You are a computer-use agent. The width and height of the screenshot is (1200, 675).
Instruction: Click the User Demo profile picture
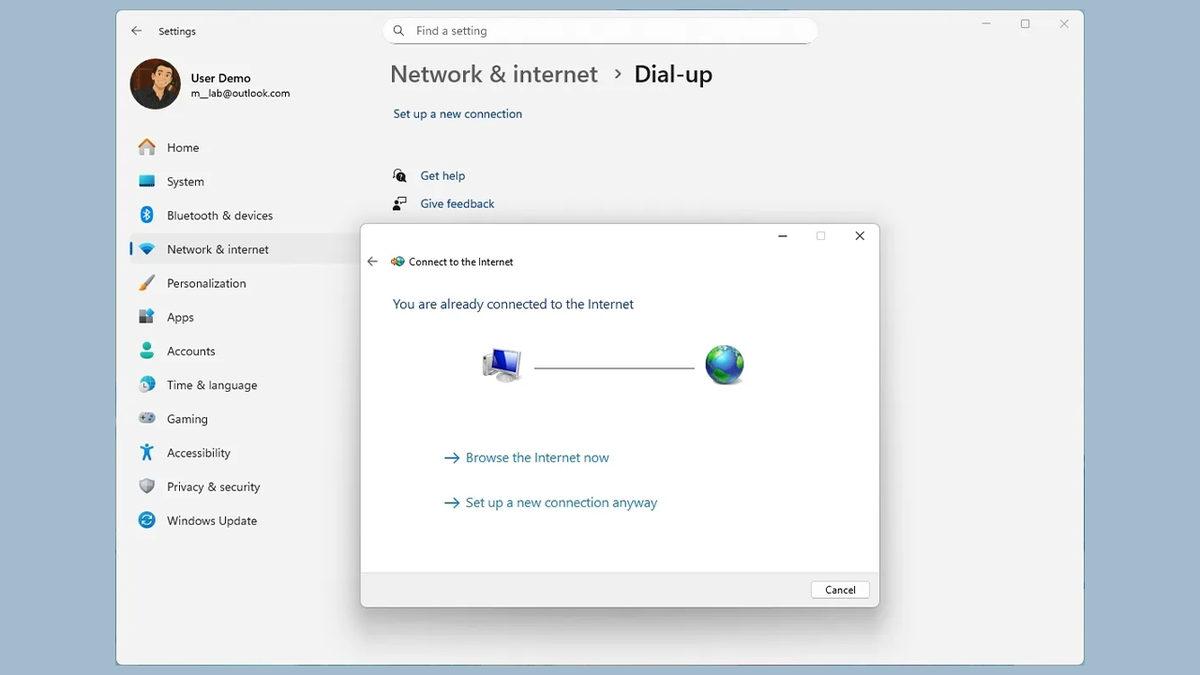coord(155,84)
